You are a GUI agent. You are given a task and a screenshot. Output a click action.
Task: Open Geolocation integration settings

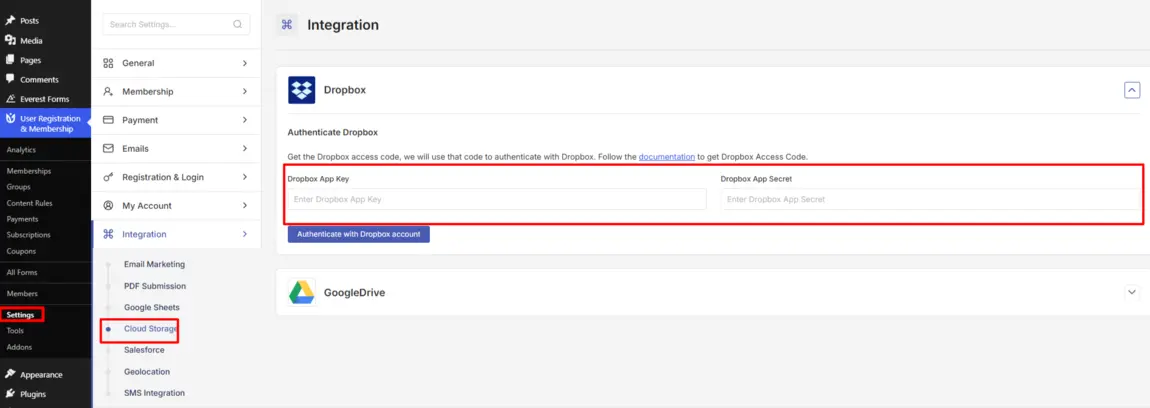147,371
